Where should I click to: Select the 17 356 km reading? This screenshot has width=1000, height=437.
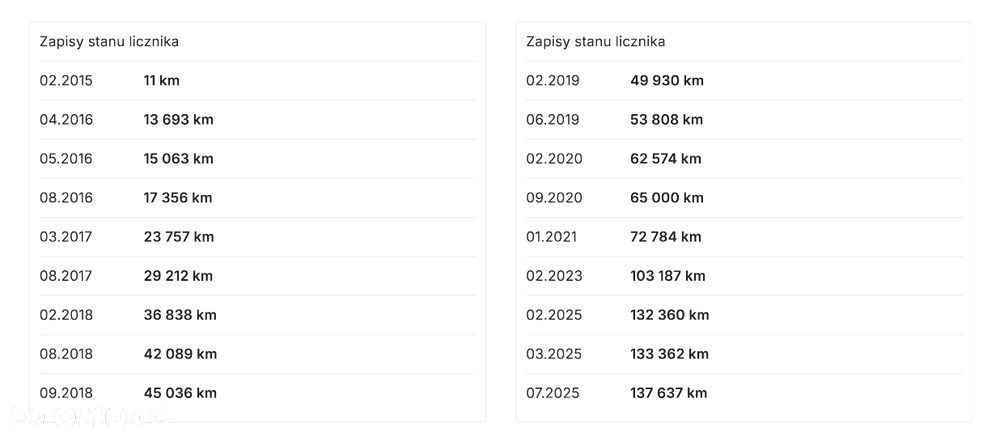178,198
